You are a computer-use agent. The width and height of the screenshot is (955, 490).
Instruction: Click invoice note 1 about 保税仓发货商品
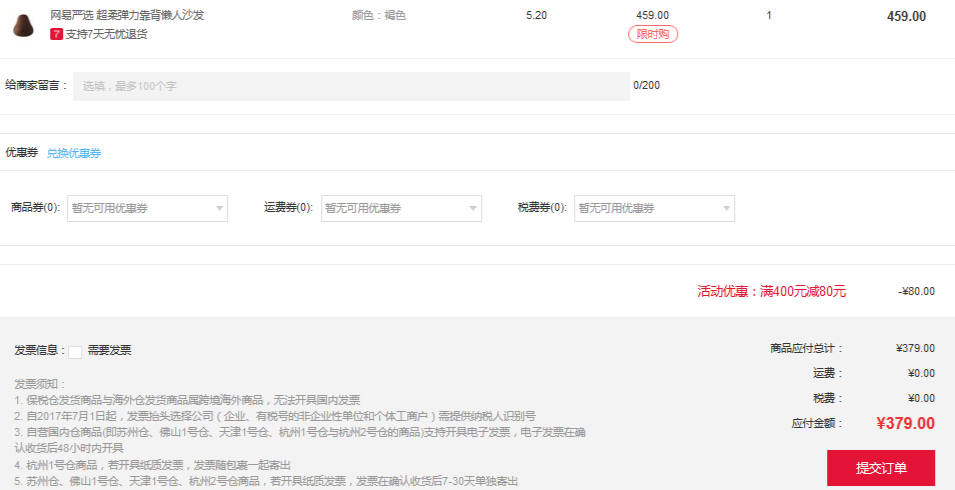[x=188, y=400]
